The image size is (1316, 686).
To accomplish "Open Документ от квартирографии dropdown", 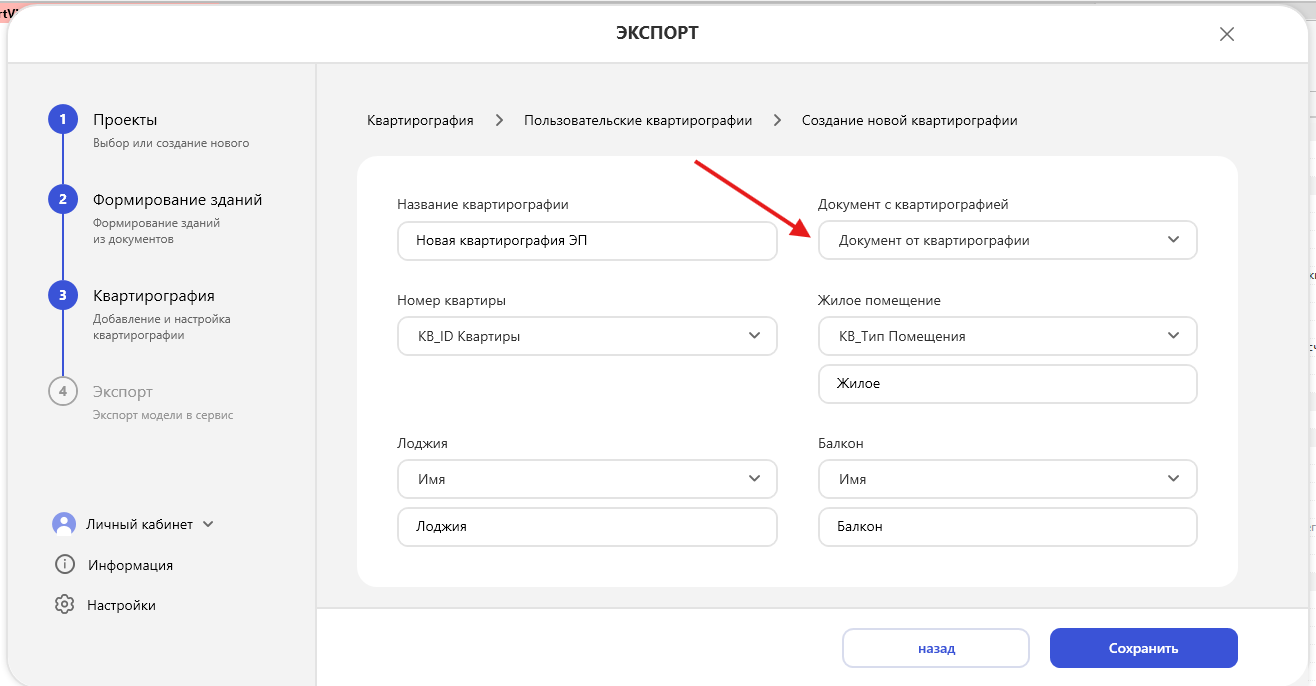I will pos(1007,240).
